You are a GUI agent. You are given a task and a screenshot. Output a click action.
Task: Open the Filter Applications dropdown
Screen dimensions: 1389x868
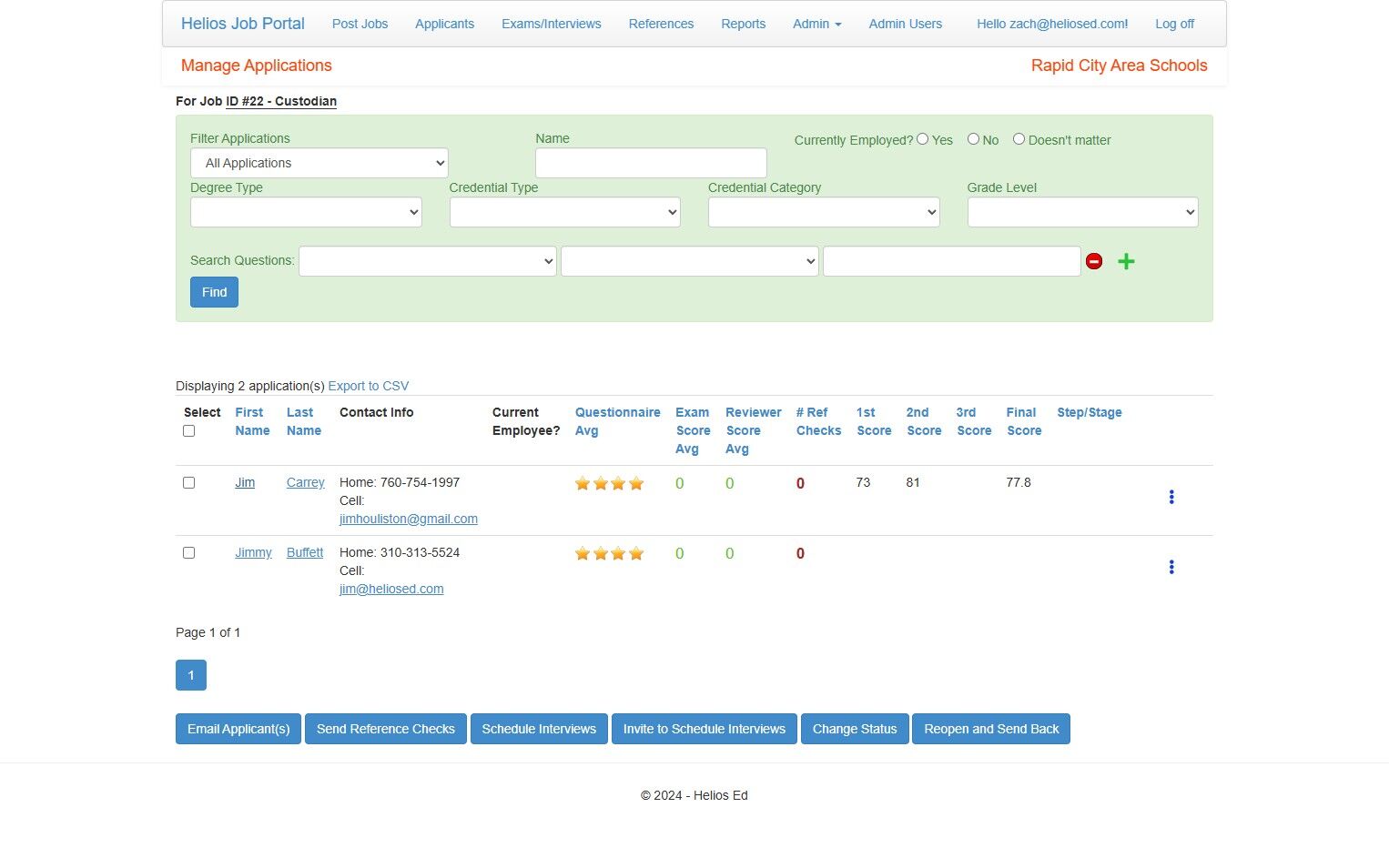[x=319, y=163]
